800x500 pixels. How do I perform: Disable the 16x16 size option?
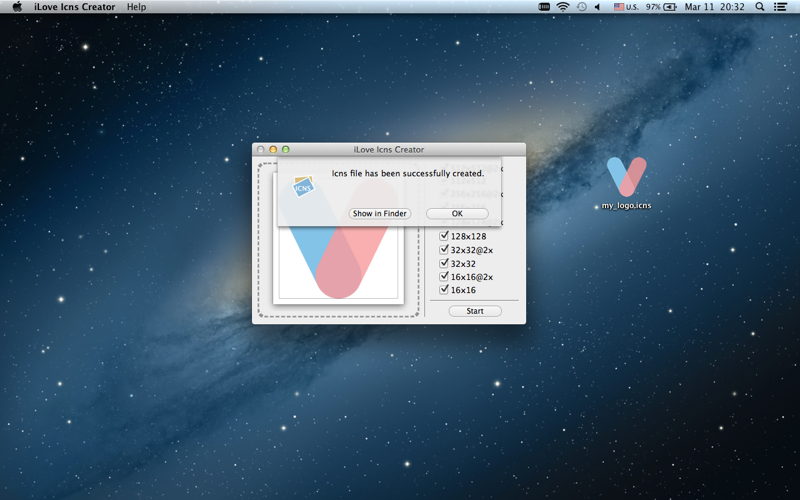coord(444,289)
